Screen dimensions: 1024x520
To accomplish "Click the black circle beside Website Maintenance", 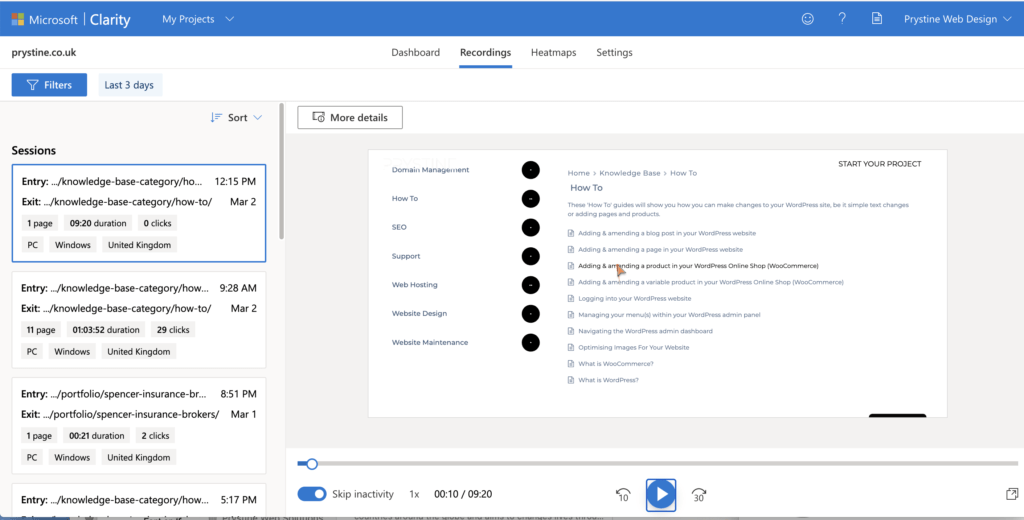I will [x=531, y=342].
